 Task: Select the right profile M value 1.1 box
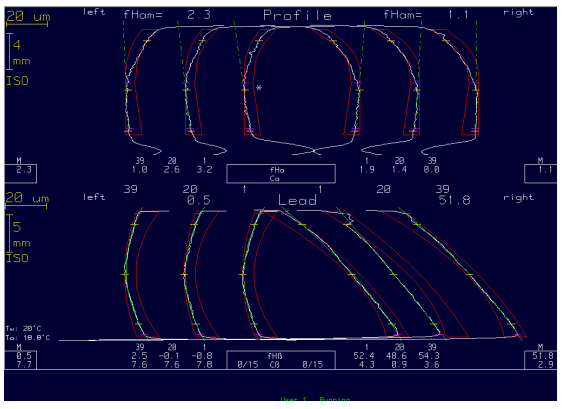coord(541,174)
